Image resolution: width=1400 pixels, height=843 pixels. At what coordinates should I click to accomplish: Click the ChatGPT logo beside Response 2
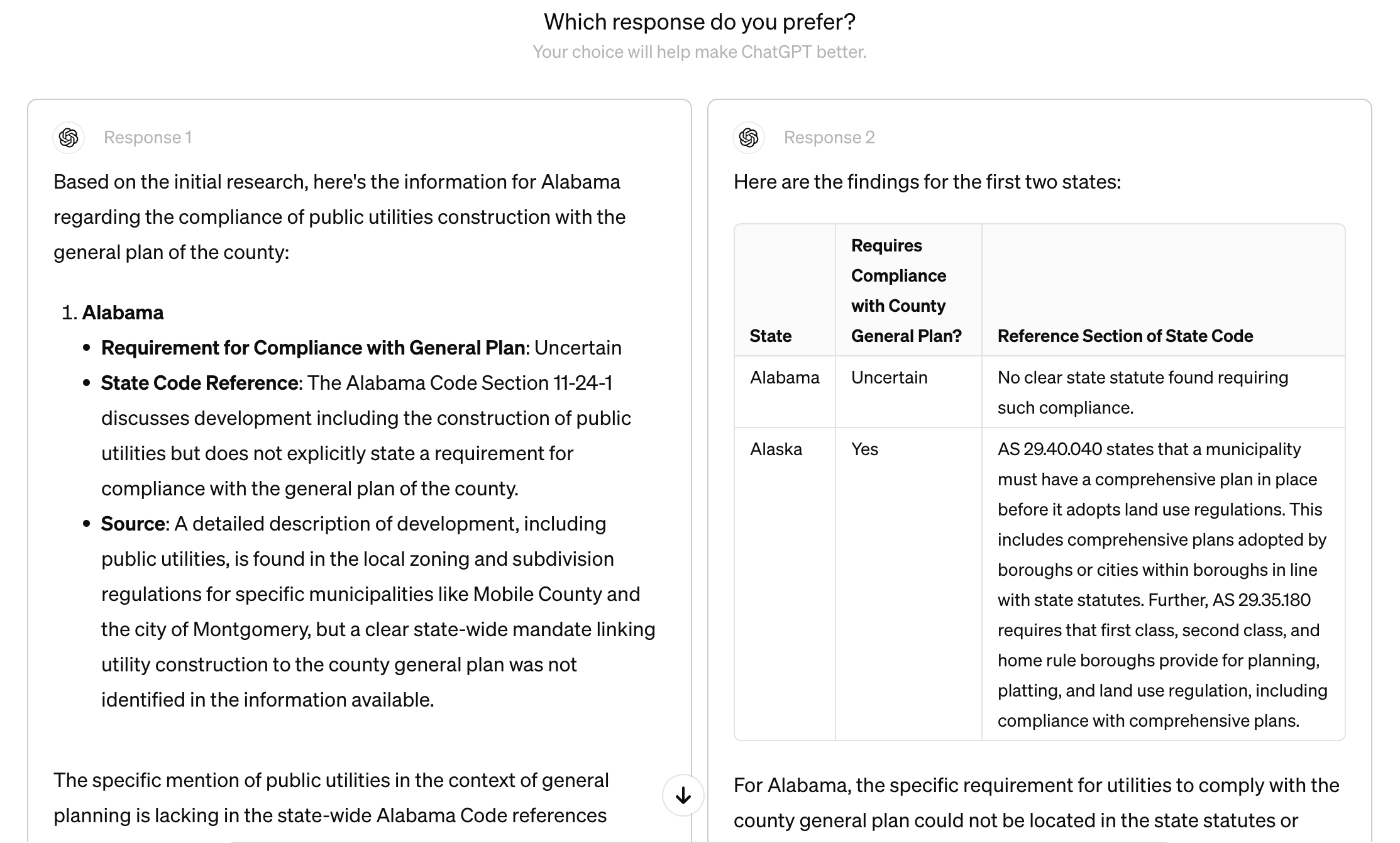(749, 138)
